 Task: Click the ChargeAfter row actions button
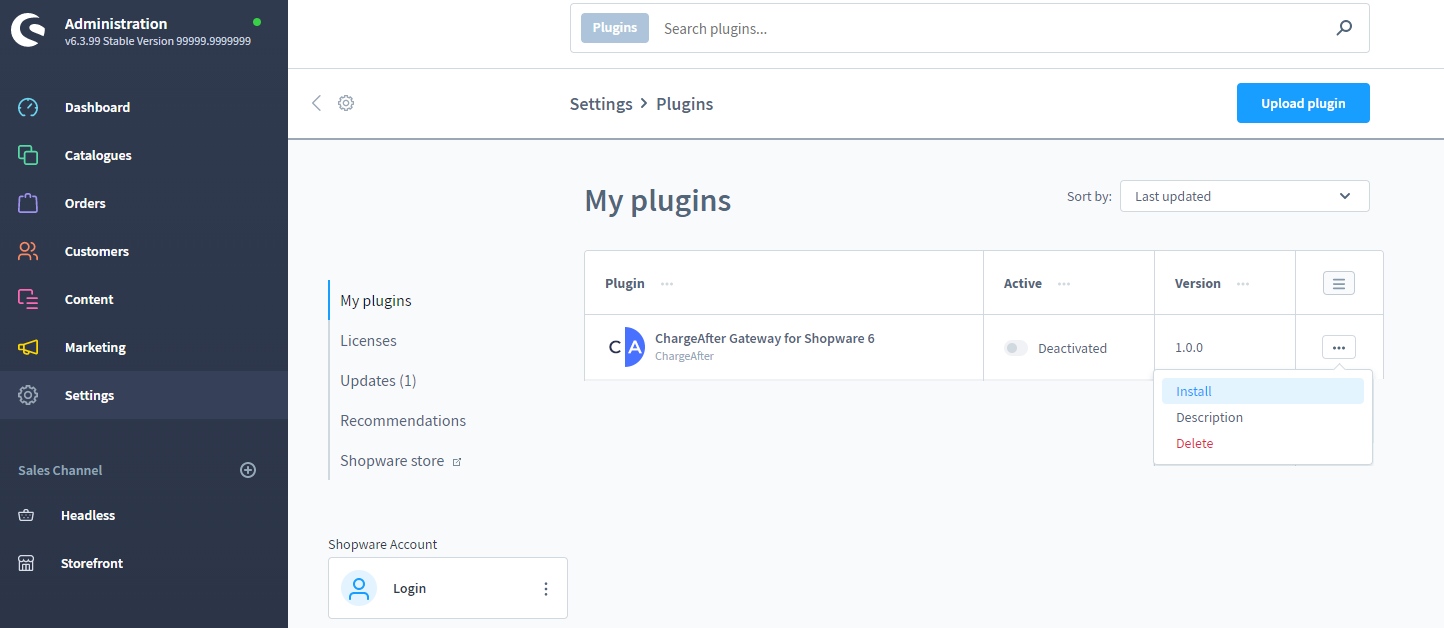pos(1339,347)
